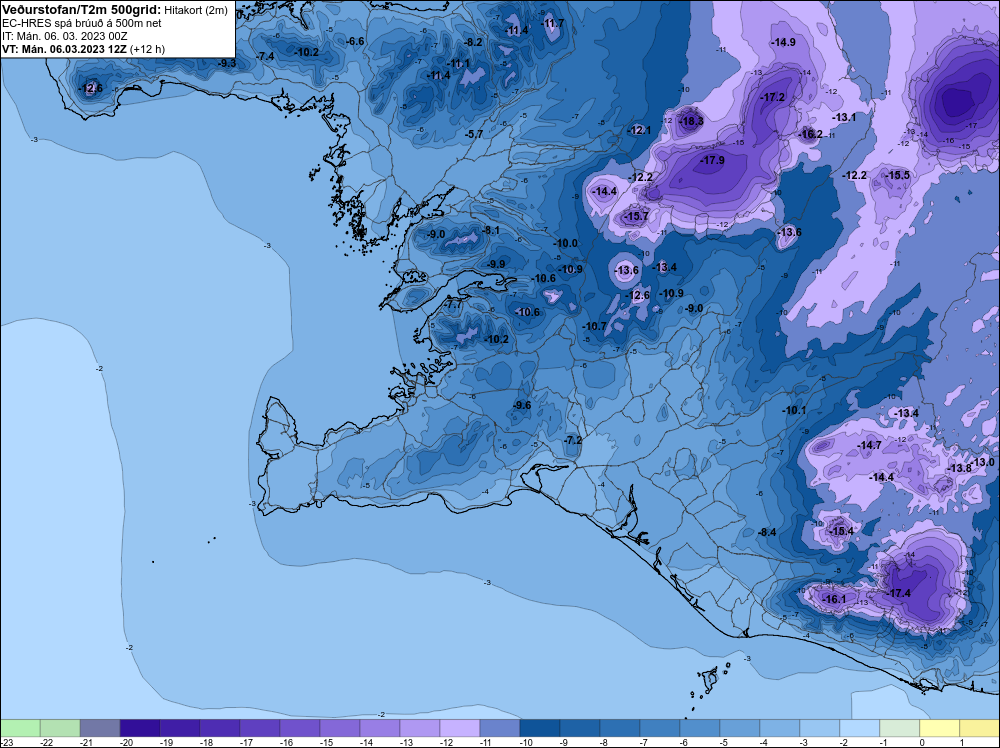Click the -7.2 temperature label
Image resolution: width=1000 pixels, height=748 pixels.
pos(573,440)
